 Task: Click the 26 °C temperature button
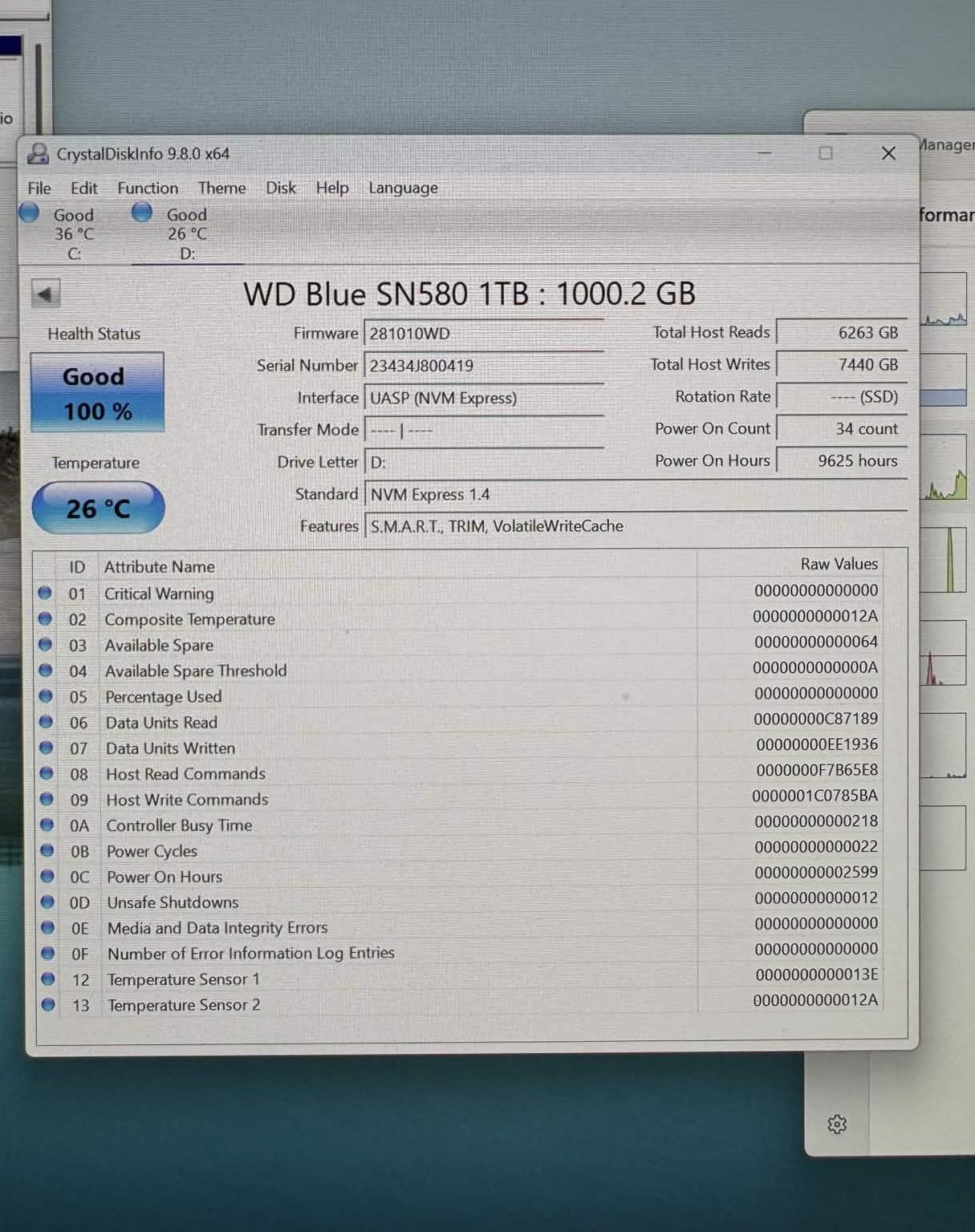point(98,508)
